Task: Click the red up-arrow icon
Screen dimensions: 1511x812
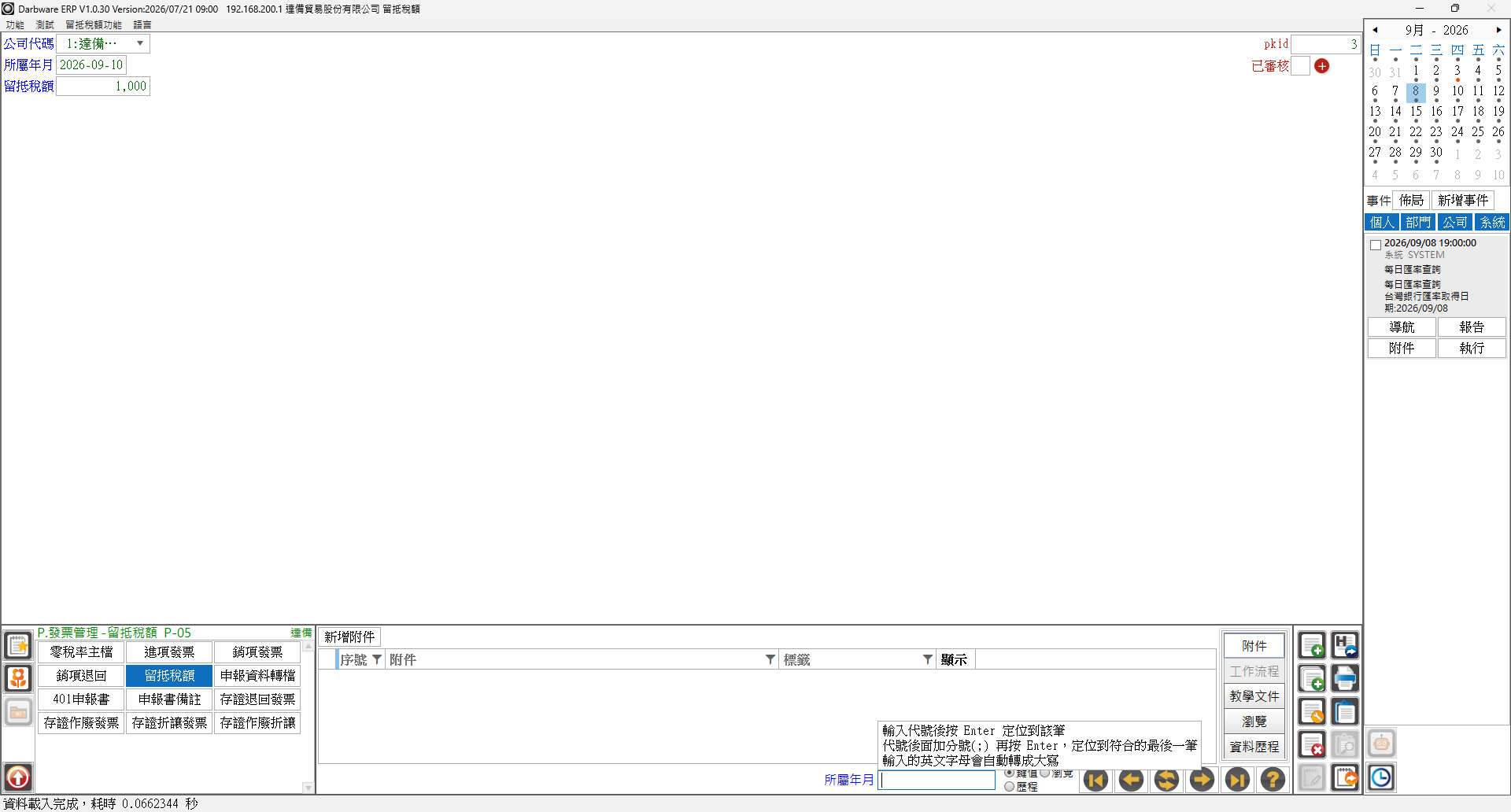Action: coord(18,778)
